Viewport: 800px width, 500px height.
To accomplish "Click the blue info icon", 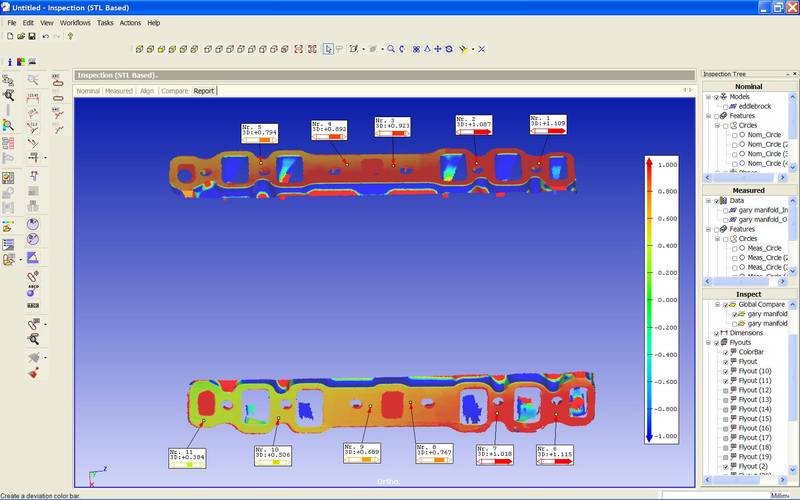I will [x=9, y=62].
